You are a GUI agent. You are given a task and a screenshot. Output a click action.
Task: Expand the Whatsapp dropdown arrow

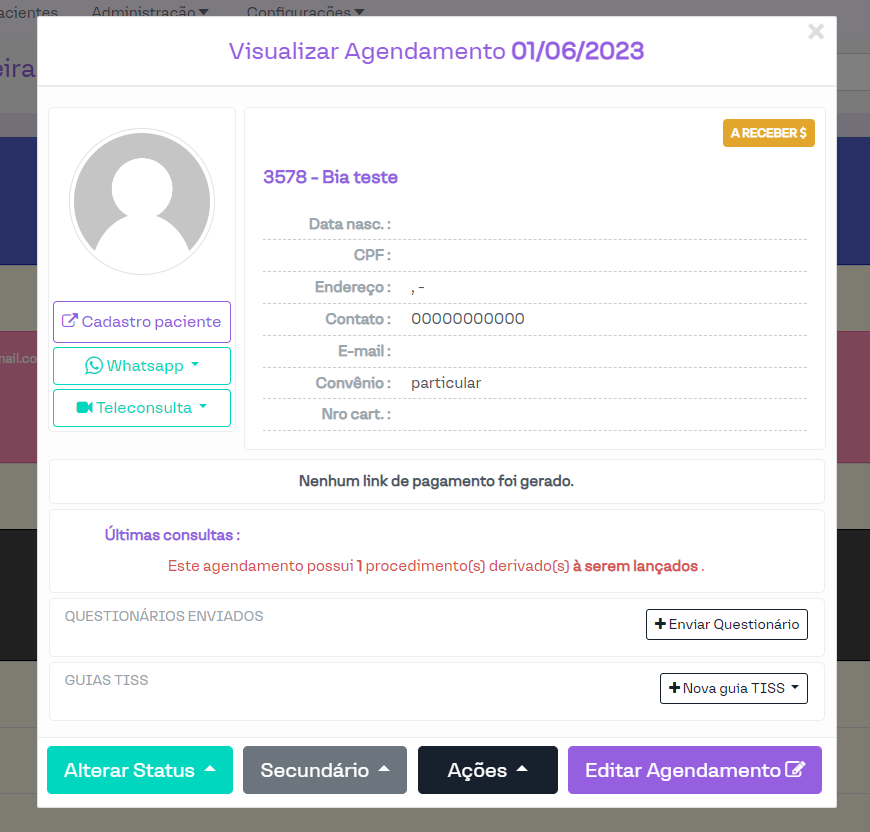click(195, 365)
